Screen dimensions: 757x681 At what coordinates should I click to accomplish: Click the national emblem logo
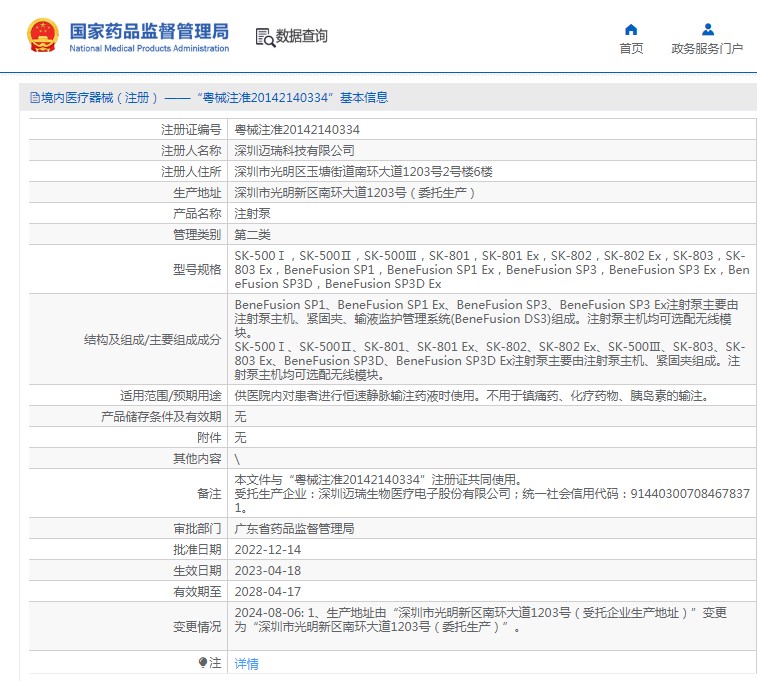click(x=42, y=36)
